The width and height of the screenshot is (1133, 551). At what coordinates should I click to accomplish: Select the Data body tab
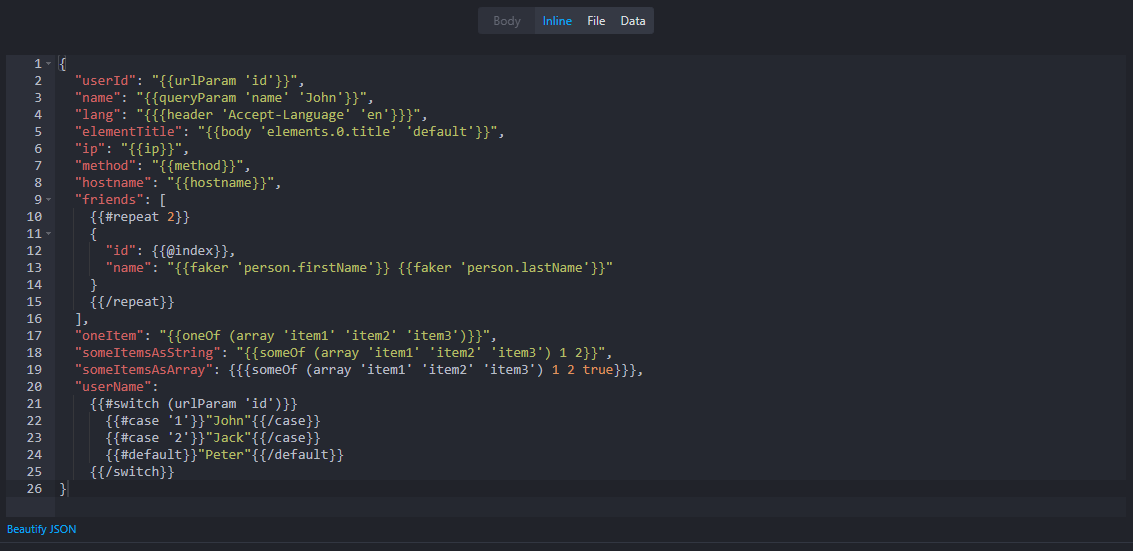pos(633,21)
